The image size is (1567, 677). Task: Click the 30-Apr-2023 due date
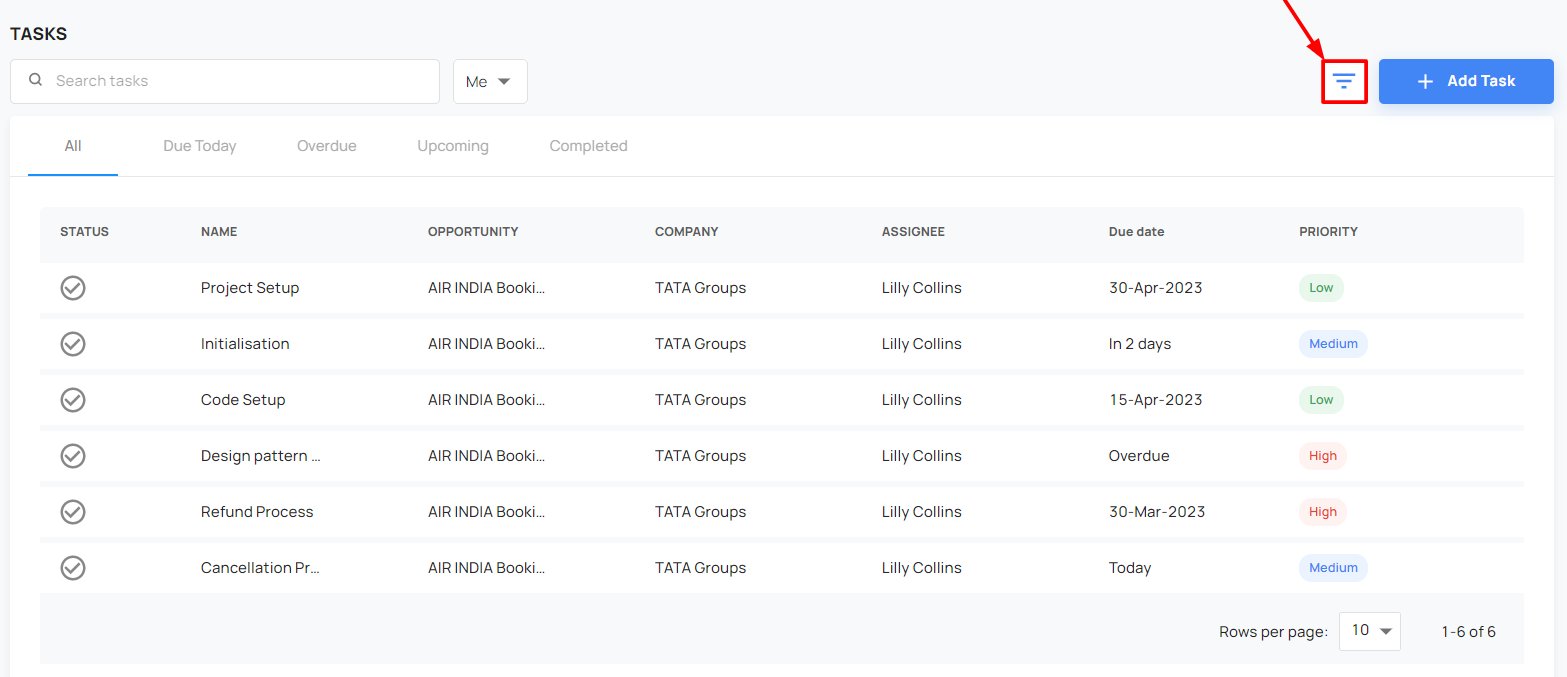pyautogui.click(x=1156, y=288)
